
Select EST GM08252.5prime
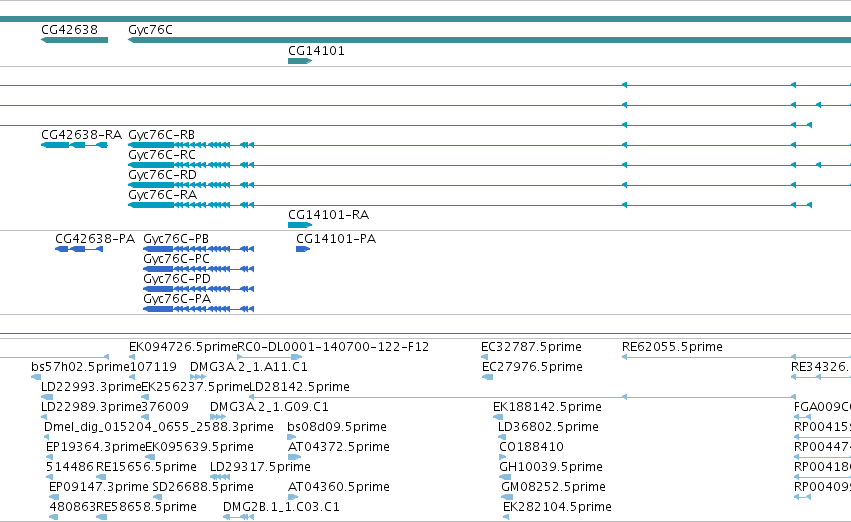553,487
